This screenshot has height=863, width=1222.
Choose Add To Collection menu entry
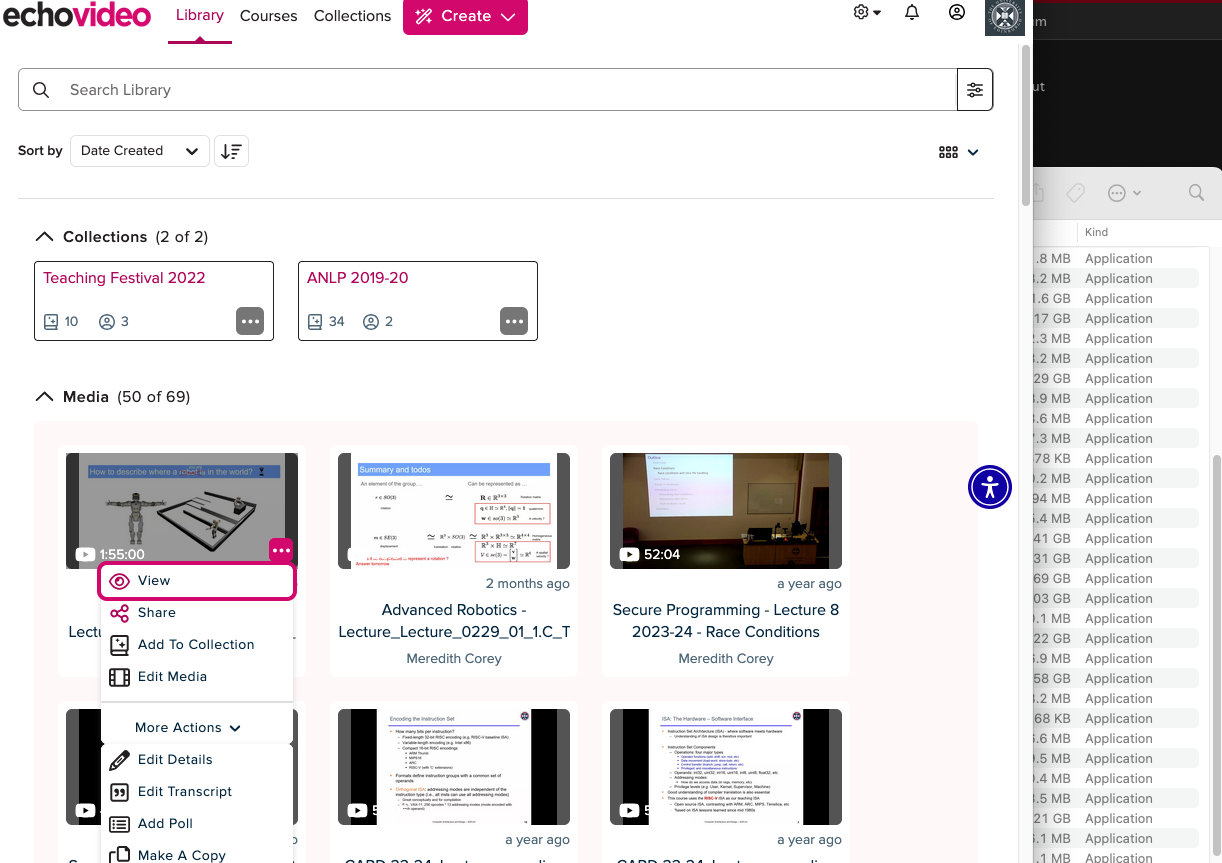click(196, 645)
